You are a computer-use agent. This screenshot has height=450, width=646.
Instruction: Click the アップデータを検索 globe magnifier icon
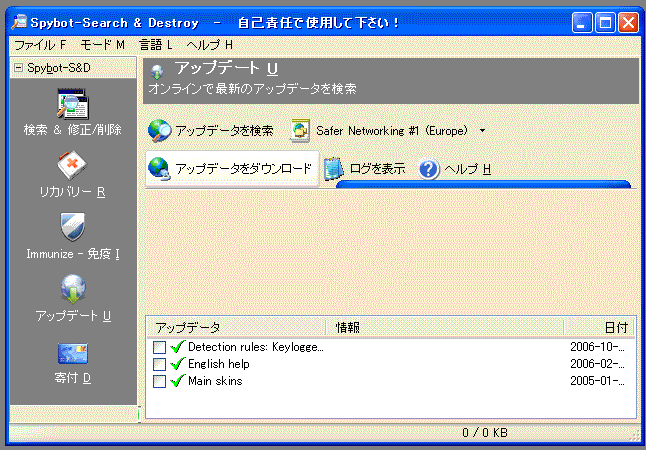[159, 131]
